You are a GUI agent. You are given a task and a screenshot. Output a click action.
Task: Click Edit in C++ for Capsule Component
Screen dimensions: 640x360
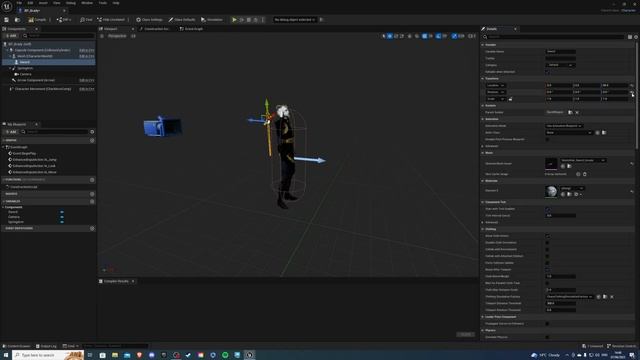[87, 50]
